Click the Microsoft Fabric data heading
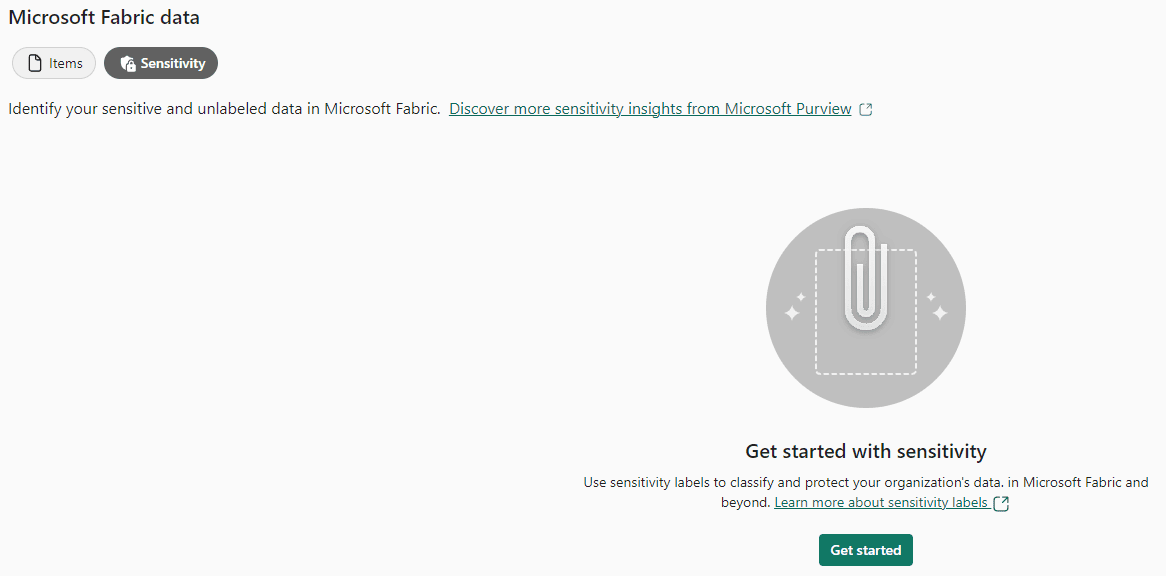 (104, 17)
